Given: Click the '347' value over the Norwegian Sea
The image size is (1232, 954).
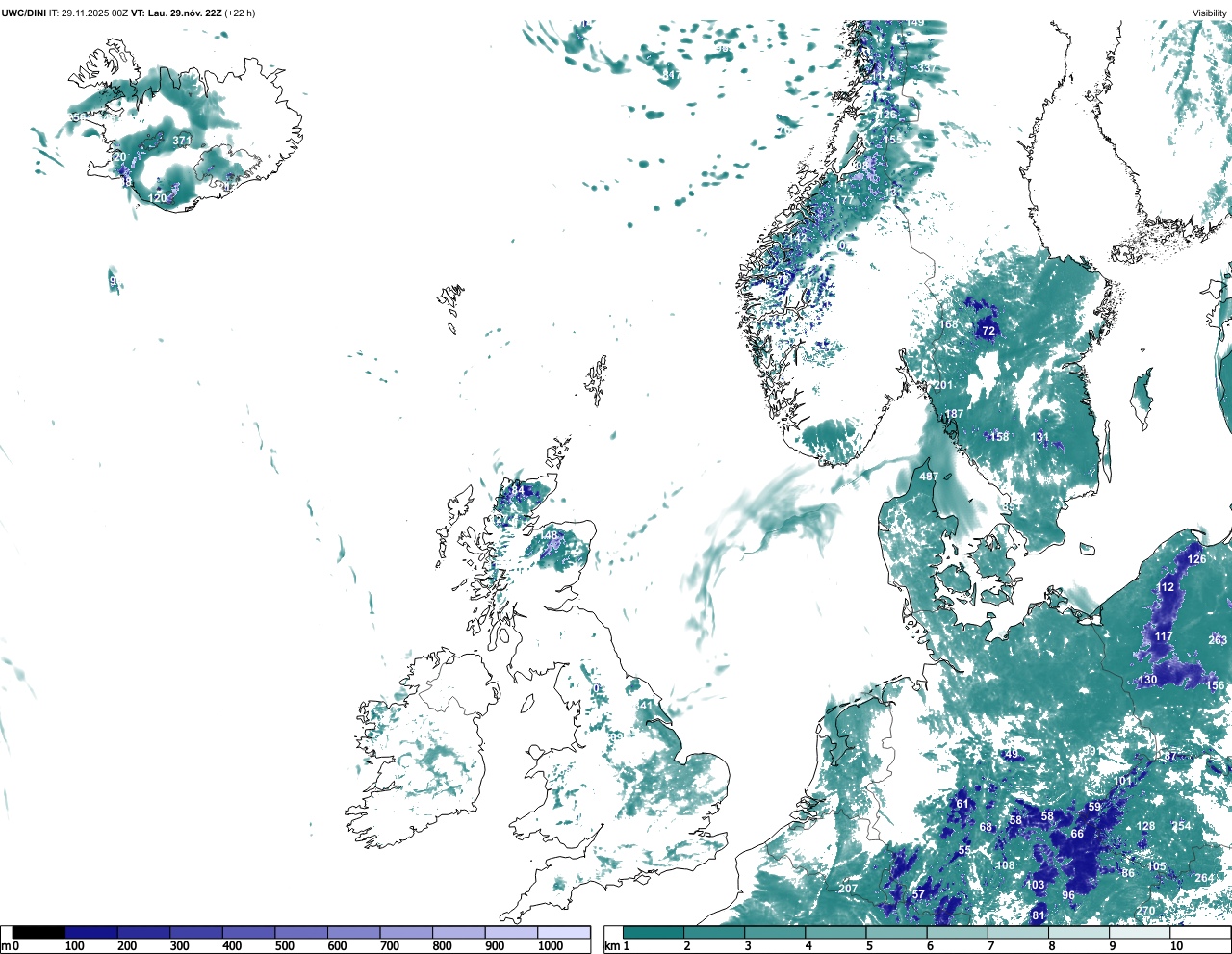Looking at the screenshot, I should (671, 75).
